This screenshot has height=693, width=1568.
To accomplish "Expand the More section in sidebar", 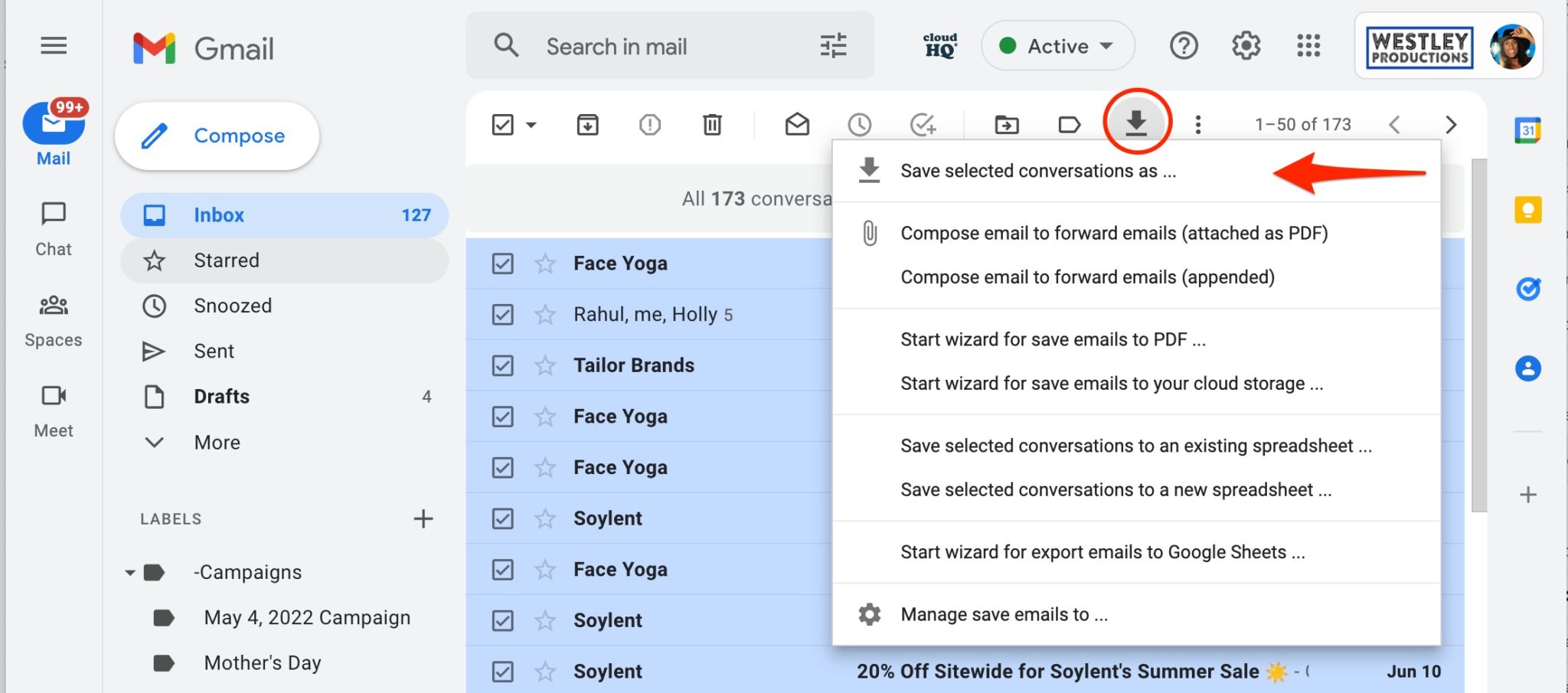I will coord(217,442).
